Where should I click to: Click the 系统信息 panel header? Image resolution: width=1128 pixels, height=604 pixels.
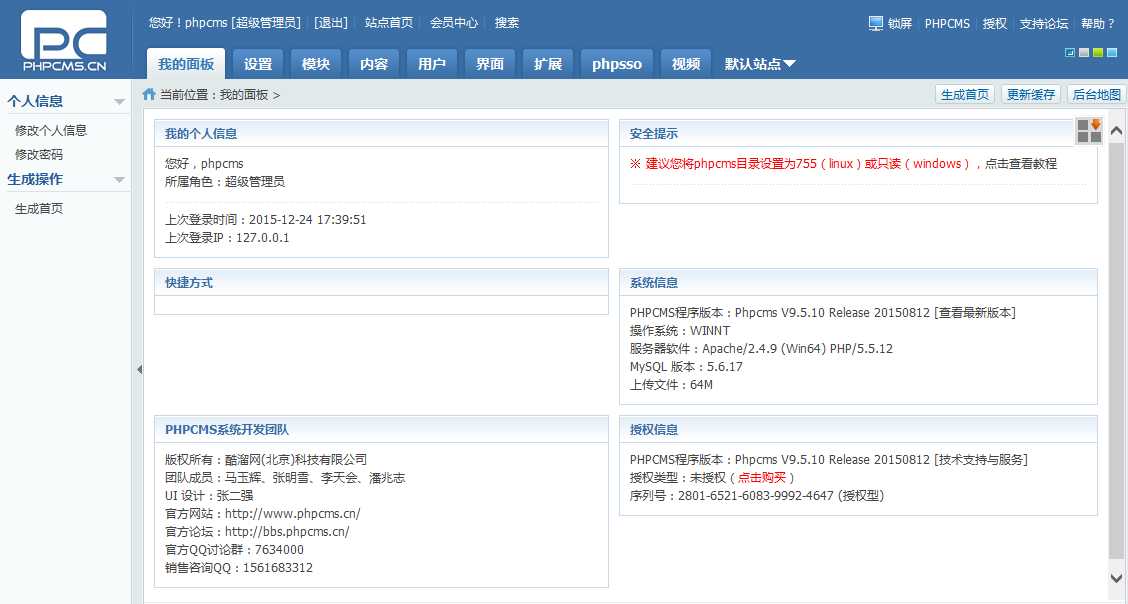tap(858, 283)
